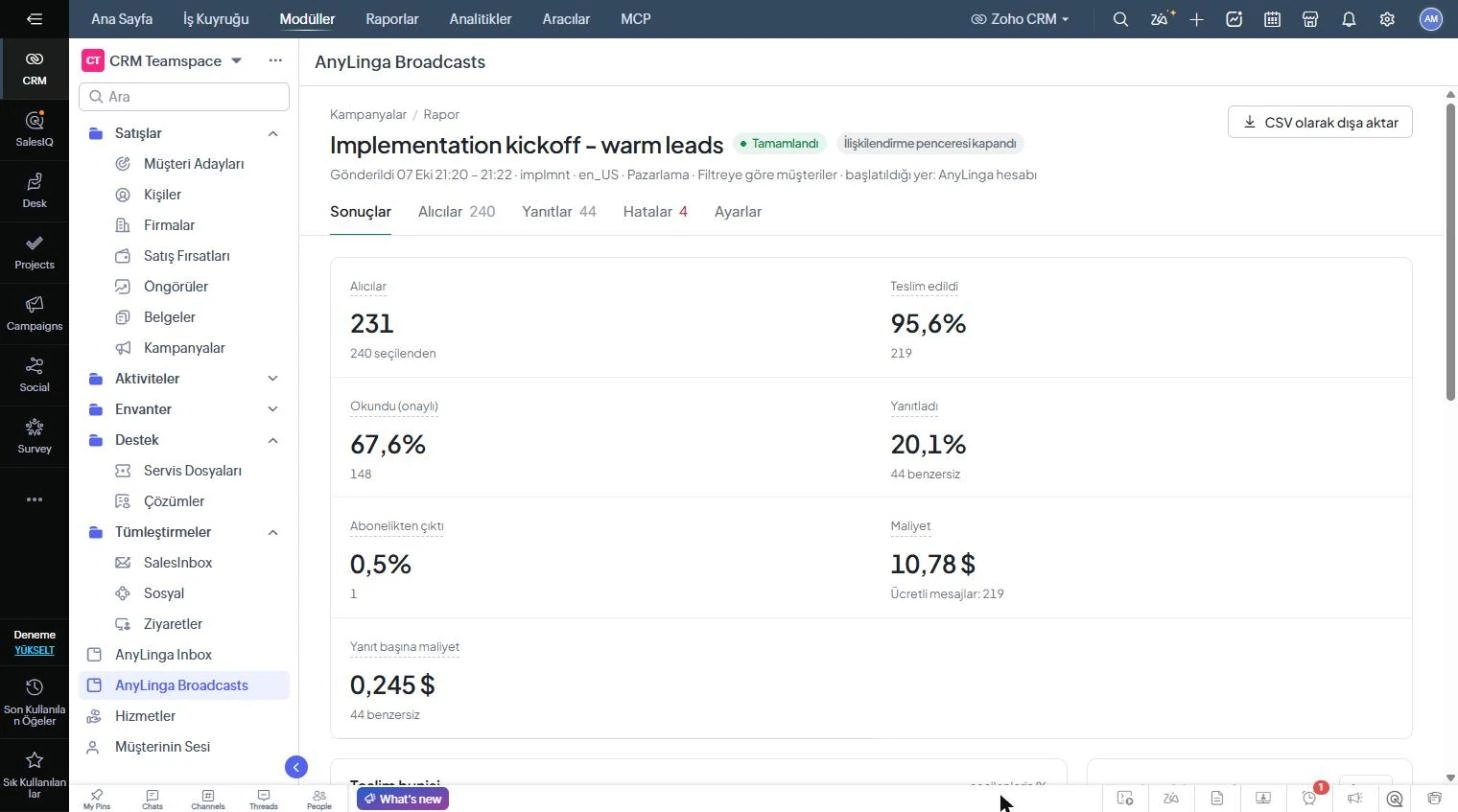This screenshot has height=812, width=1458.
Task: Collapse the Tümleştirmeler folder
Action: click(273, 532)
